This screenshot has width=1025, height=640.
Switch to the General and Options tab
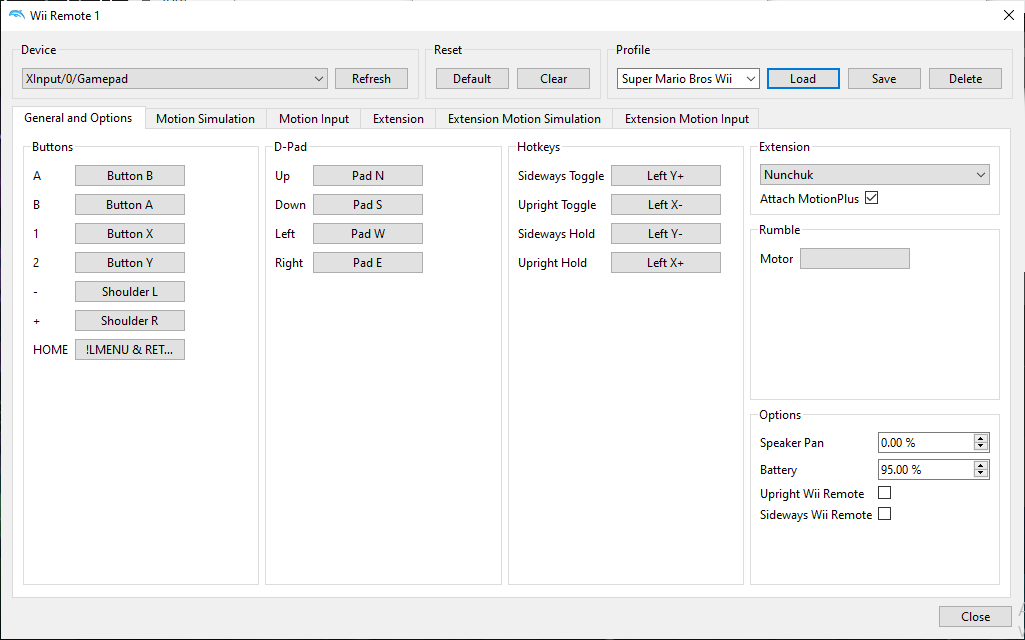coord(78,118)
